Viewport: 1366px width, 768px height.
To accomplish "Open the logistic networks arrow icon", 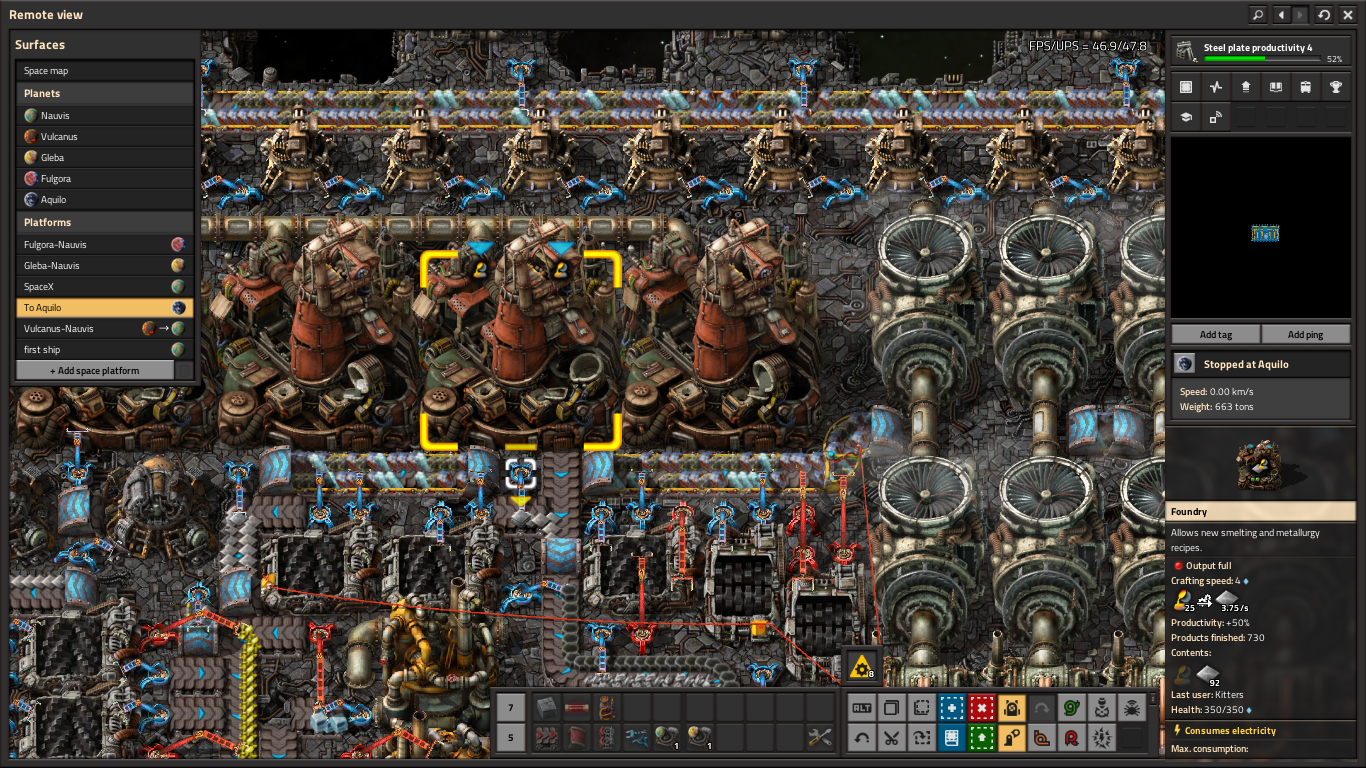I will (1246, 87).
